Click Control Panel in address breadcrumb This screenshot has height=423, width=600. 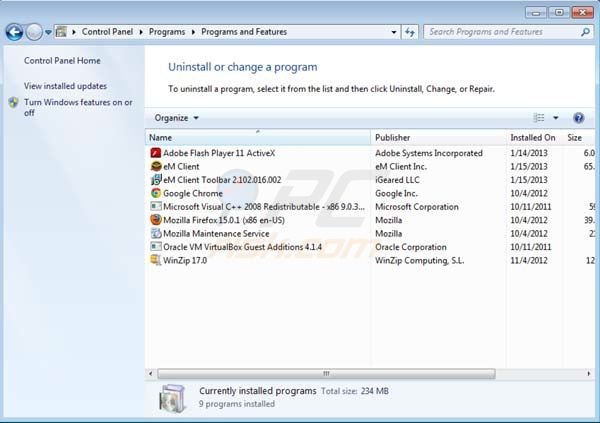pyautogui.click(x=107, y=32)
